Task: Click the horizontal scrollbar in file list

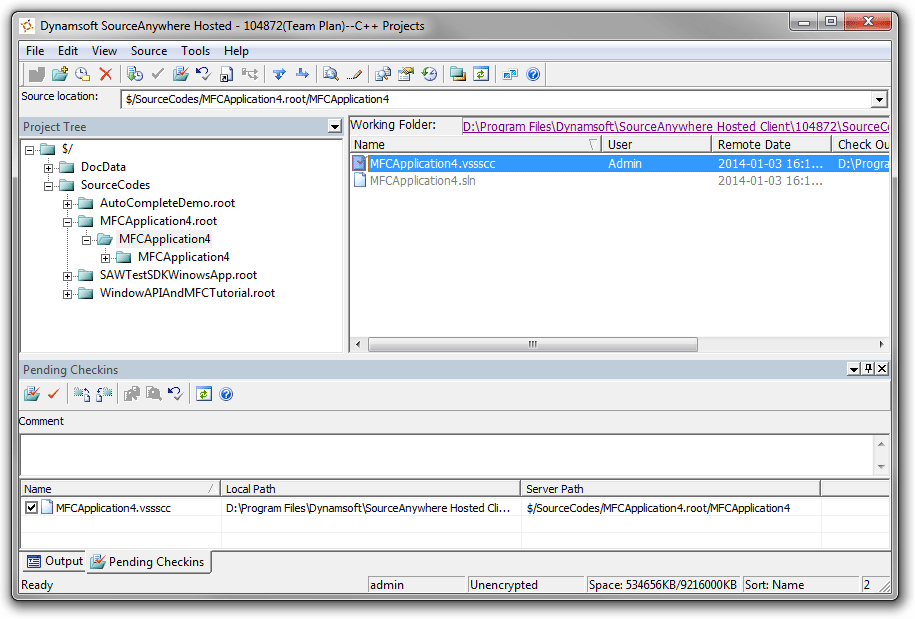Action: (532, 344)
